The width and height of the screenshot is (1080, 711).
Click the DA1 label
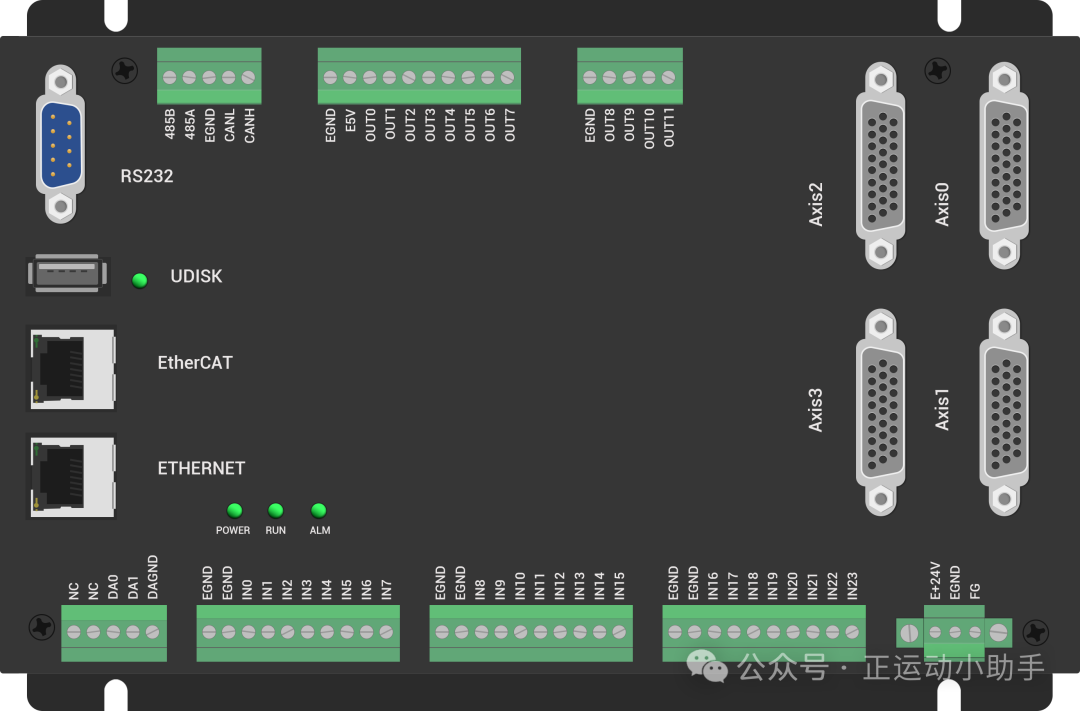(x=133, y=587)
